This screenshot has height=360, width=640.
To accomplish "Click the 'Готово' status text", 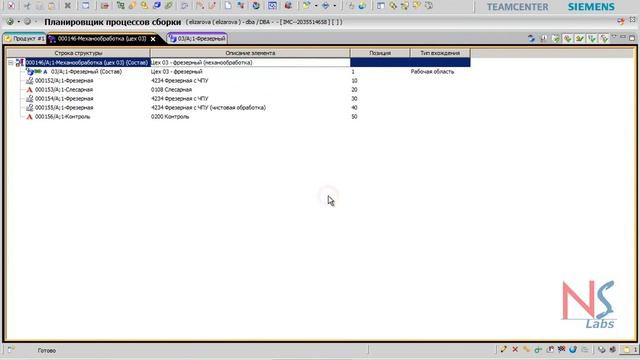I will pos(47,350).
